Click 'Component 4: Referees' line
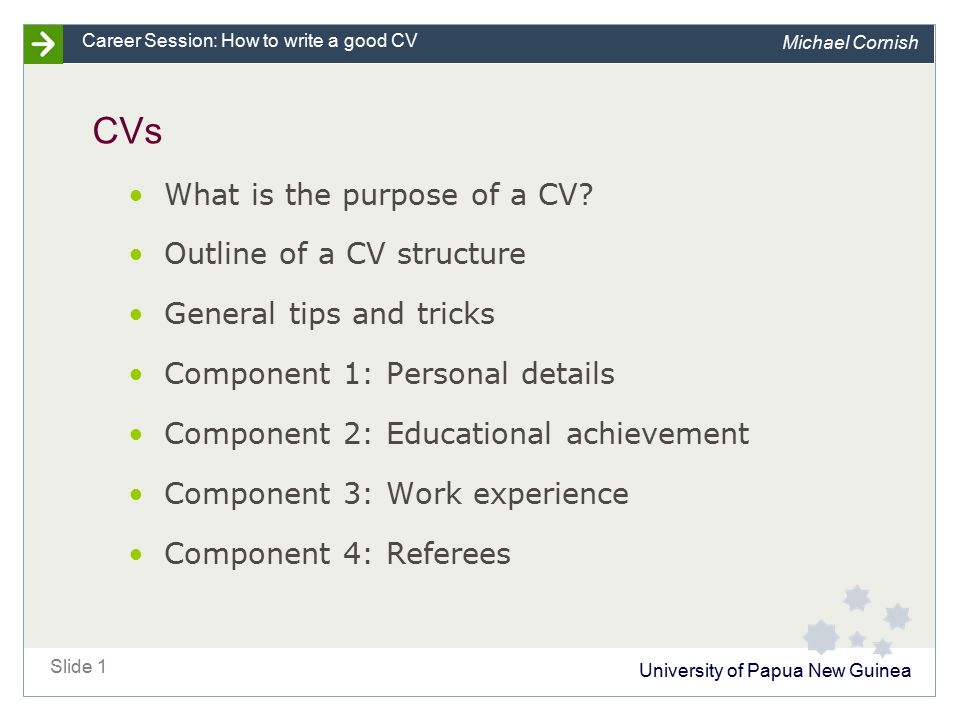The image size is (960, 720). click(337, 553)
